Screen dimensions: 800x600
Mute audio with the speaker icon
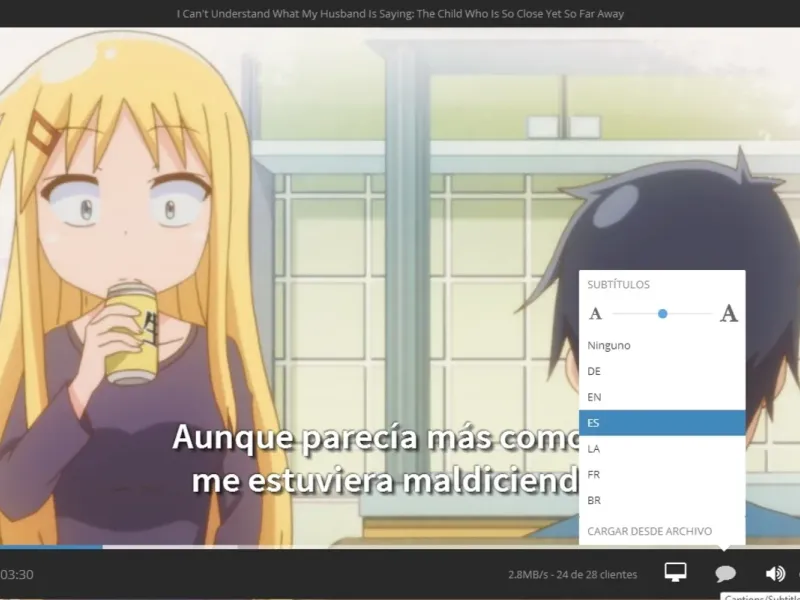click(x=775, y=573)
